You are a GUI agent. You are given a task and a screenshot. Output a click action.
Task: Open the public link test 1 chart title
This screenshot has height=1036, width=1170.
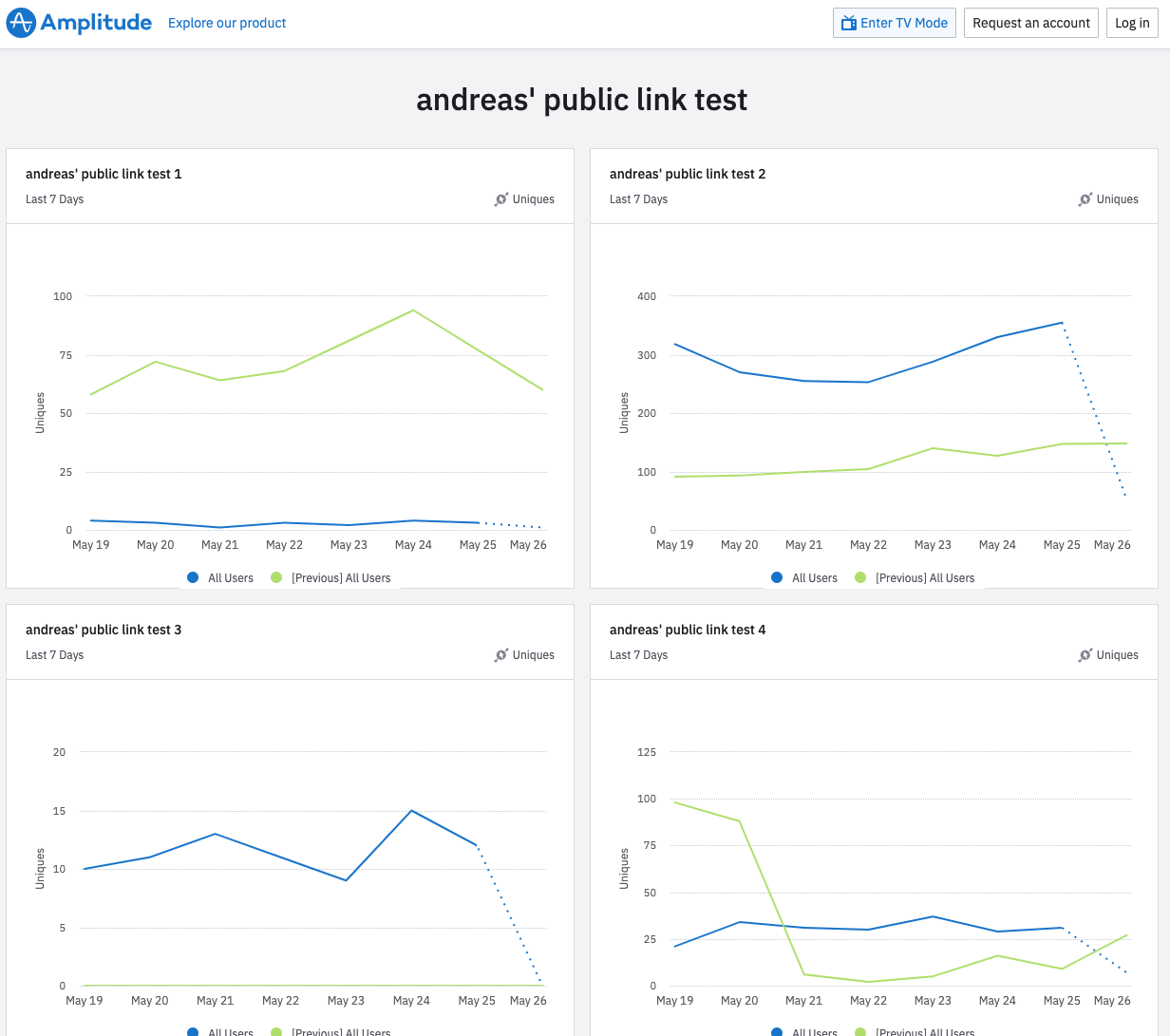click(x=104, y=174)
